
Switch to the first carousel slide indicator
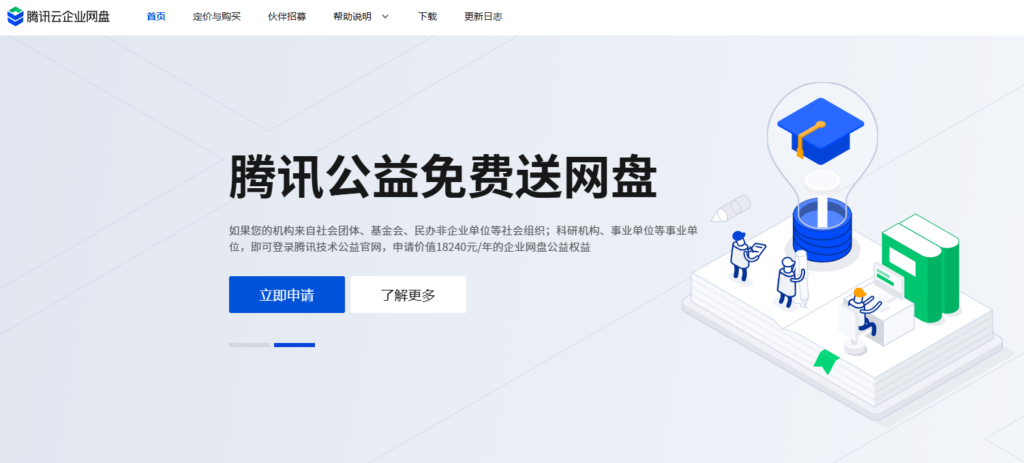click(249, 345)
